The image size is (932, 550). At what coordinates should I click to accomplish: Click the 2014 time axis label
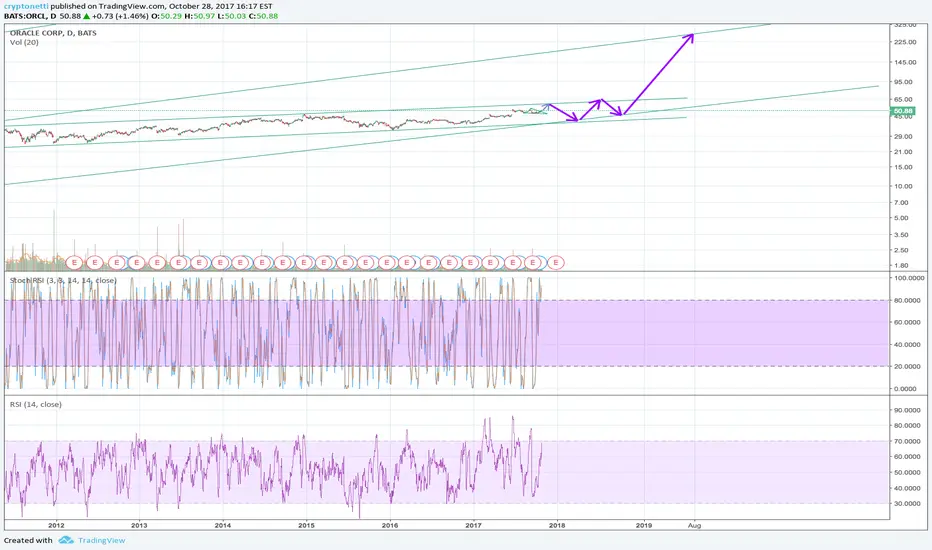(223, 525)
